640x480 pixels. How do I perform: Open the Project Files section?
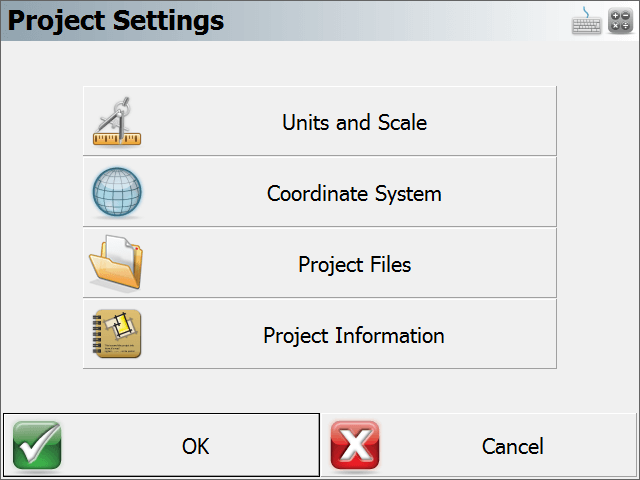320,263
